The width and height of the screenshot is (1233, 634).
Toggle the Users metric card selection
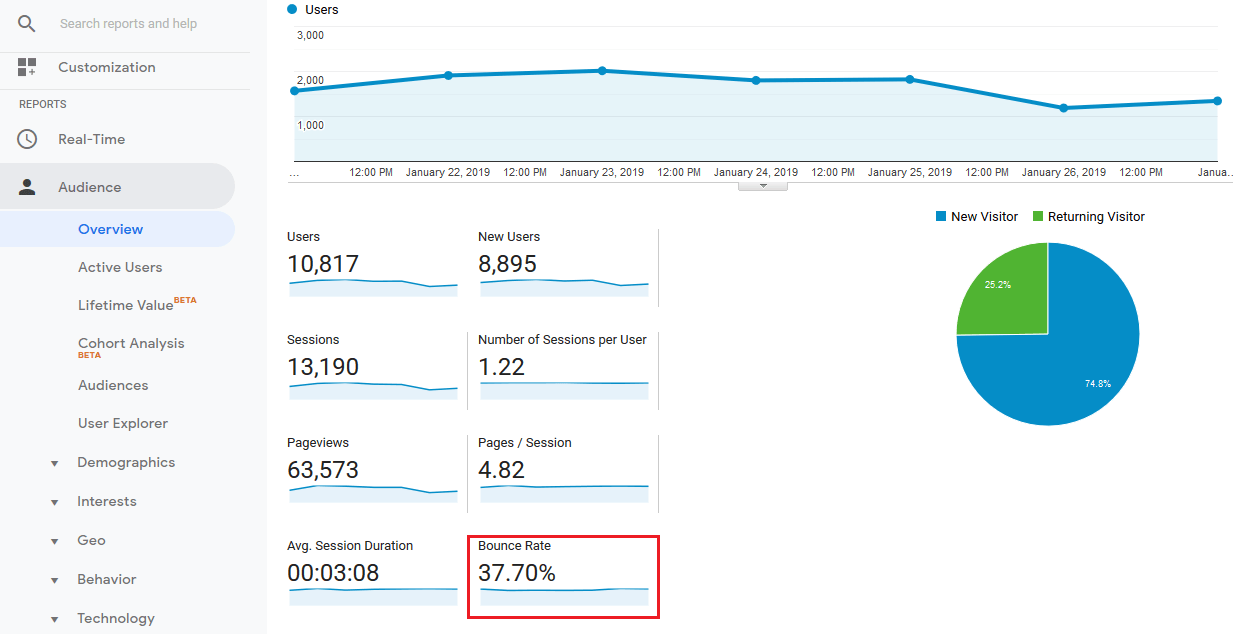(x=372, y=263)
